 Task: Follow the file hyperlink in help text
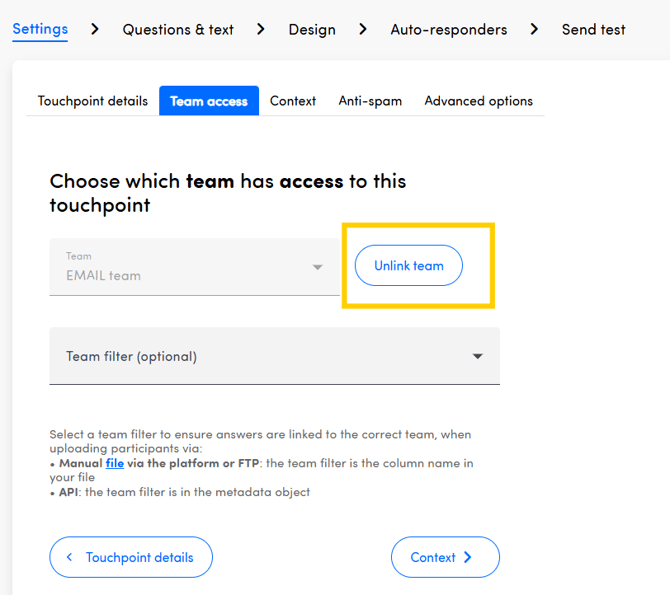tap(115, 464)
